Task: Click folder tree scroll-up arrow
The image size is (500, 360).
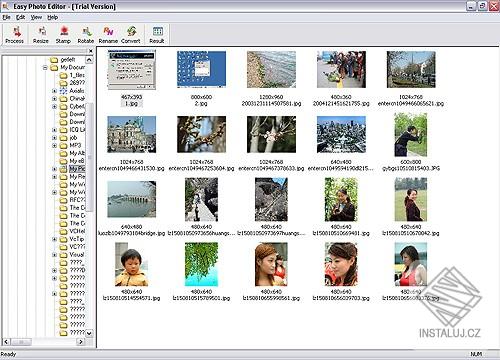Action: point(89,60)
